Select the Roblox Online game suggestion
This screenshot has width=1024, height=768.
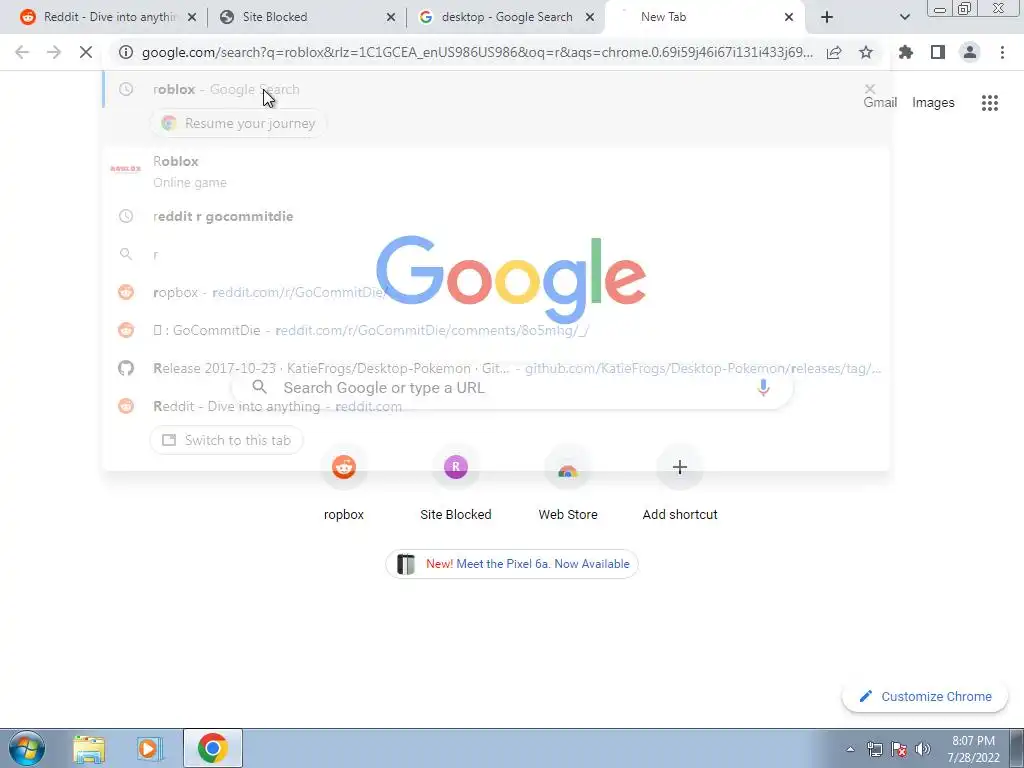[x=496, y=171]
